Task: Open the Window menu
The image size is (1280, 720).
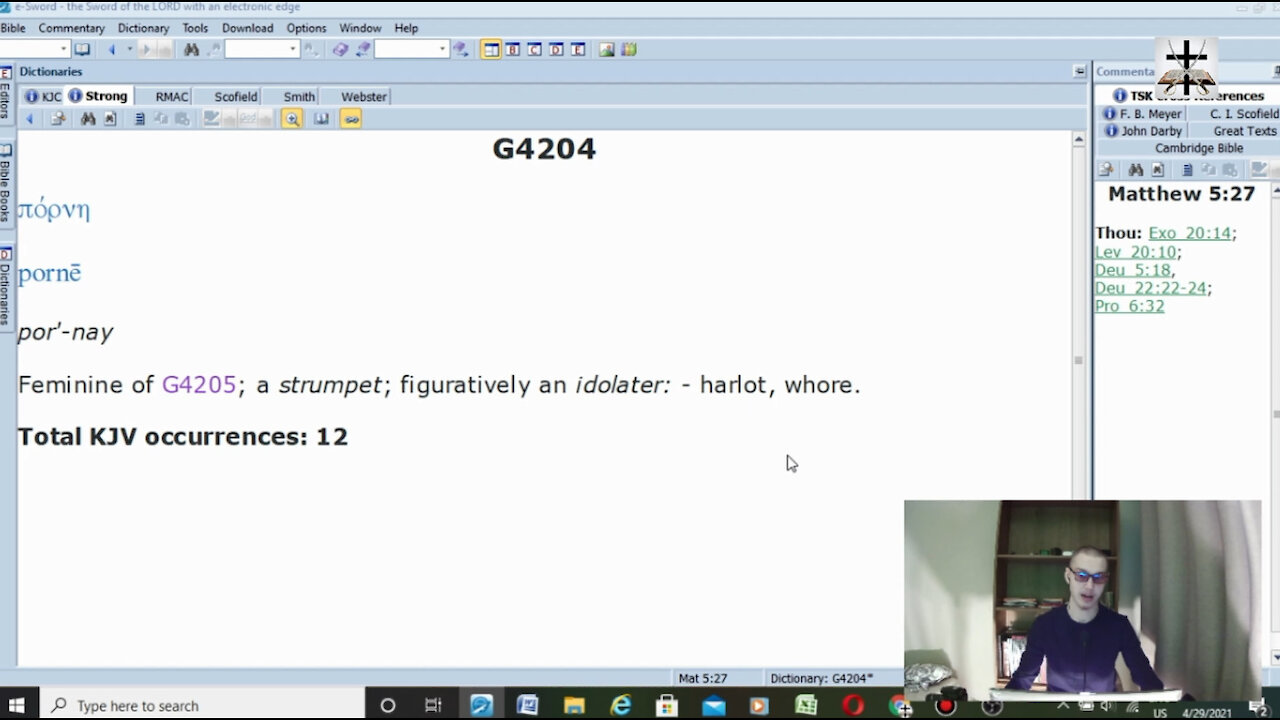Action: (360, 28)
